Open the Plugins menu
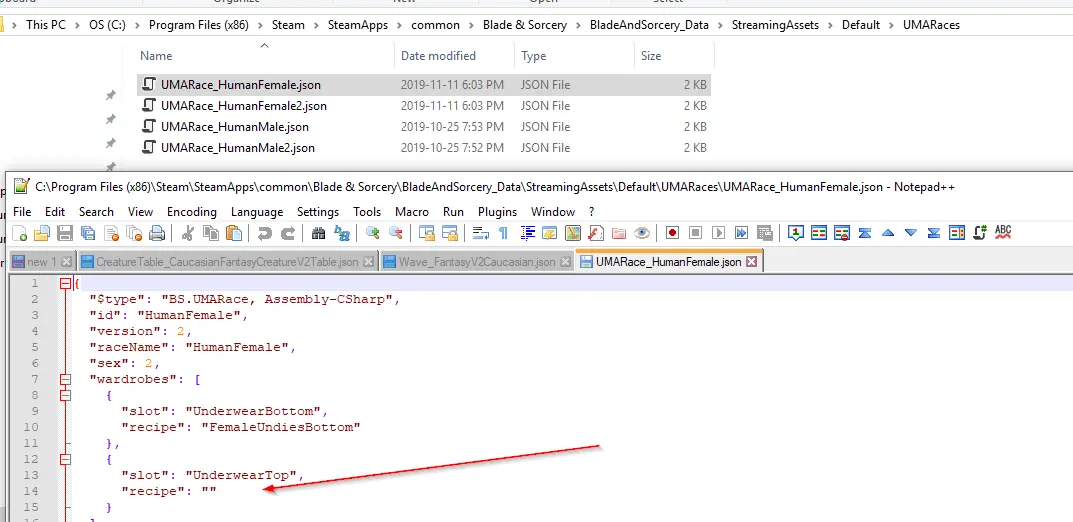 coord(497,211)
